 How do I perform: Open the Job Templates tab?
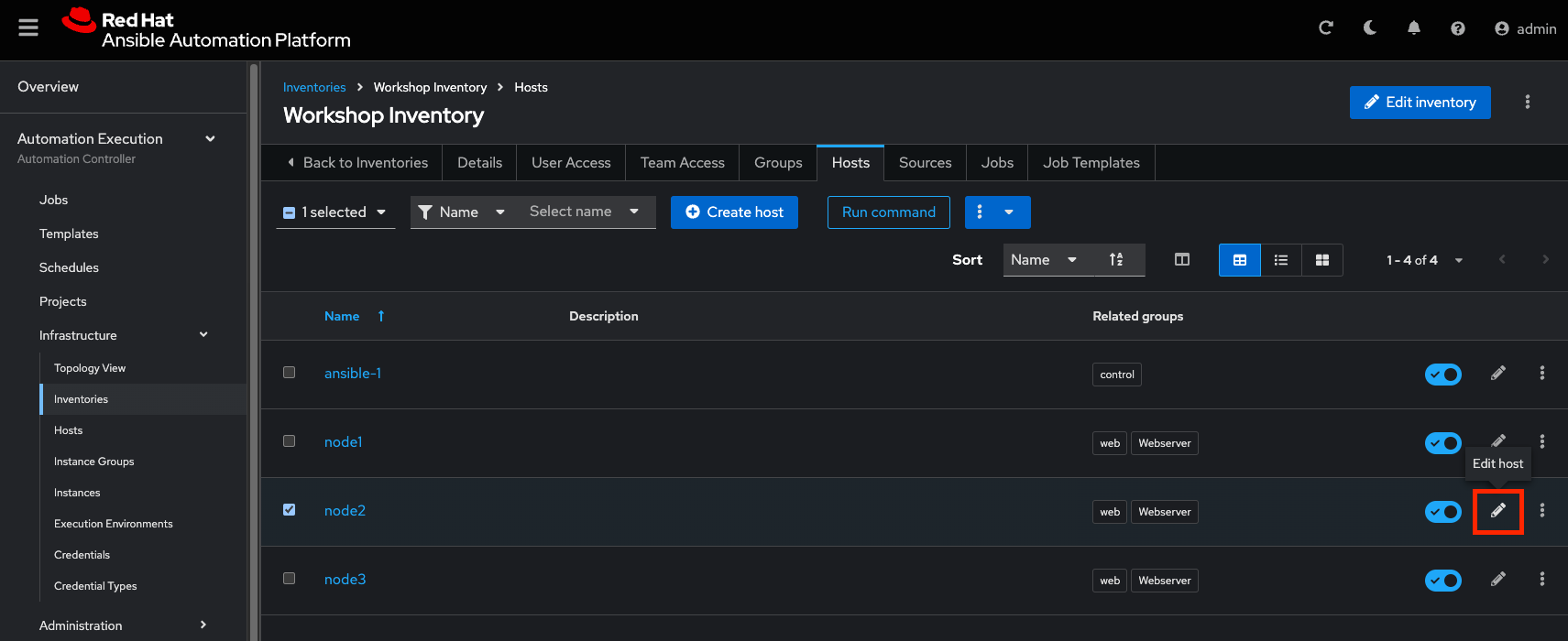(x=1091, y=163)
